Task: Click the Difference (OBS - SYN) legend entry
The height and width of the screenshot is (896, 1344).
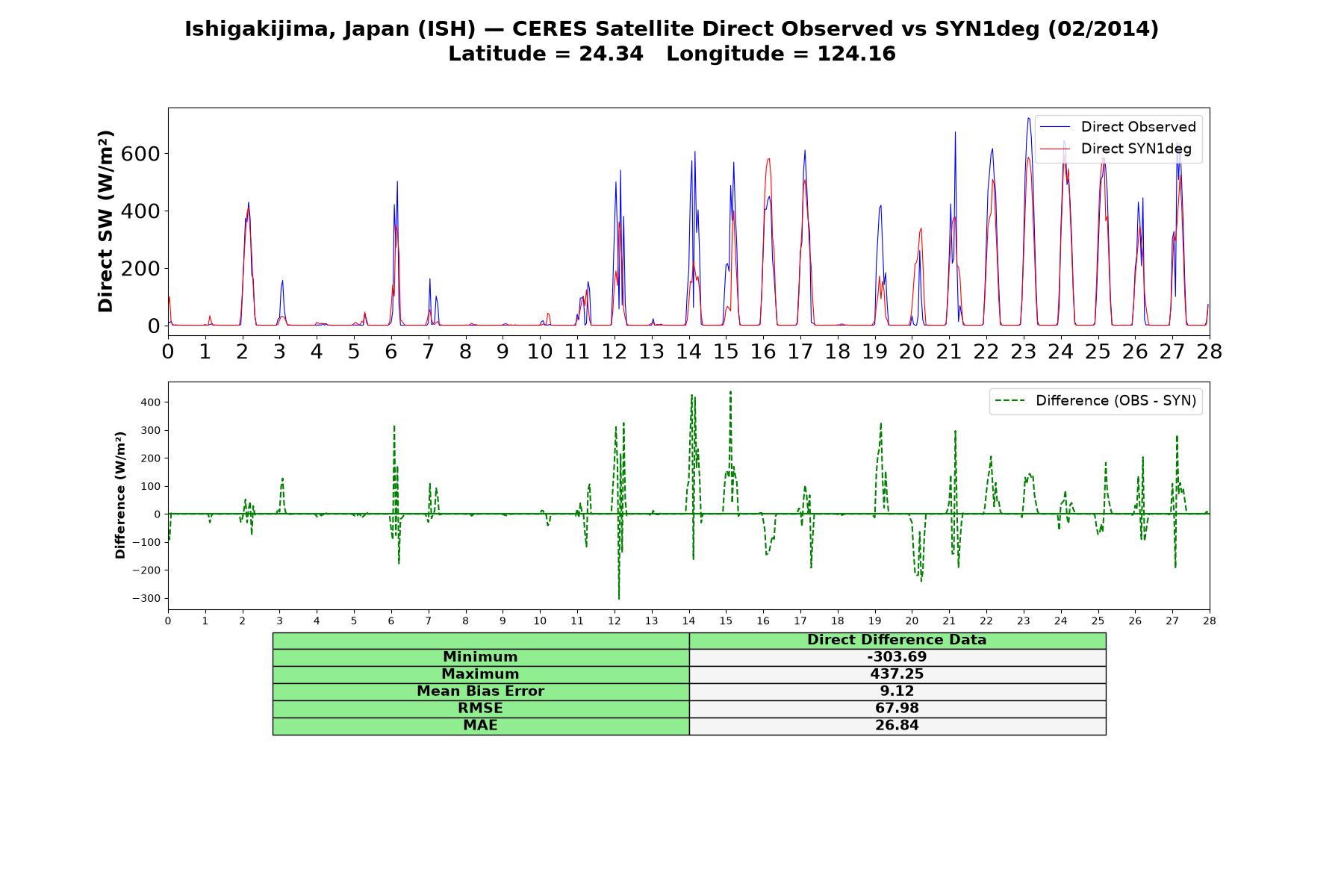Action: coord(1096,401)
